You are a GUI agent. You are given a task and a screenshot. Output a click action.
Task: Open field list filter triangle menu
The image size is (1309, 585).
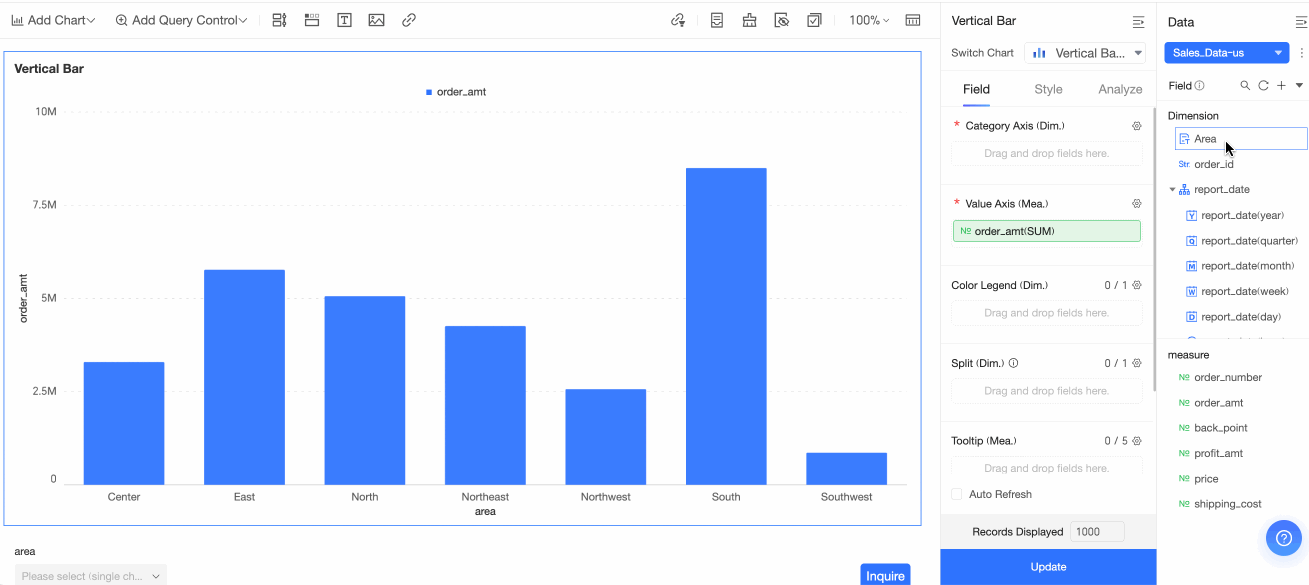(x=1299, y=86)
